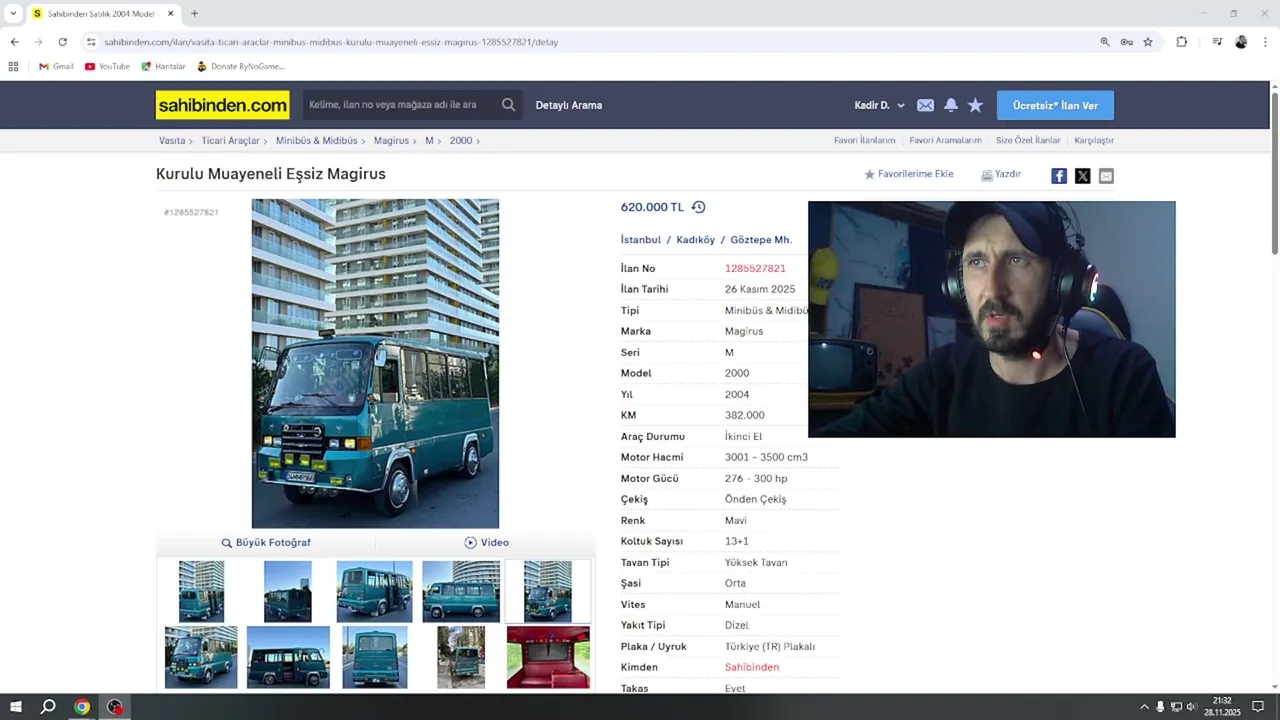Expand Kadir D. account dropdown
The height and width of the screenshot is (720, 1280).
tap(879, 105)
